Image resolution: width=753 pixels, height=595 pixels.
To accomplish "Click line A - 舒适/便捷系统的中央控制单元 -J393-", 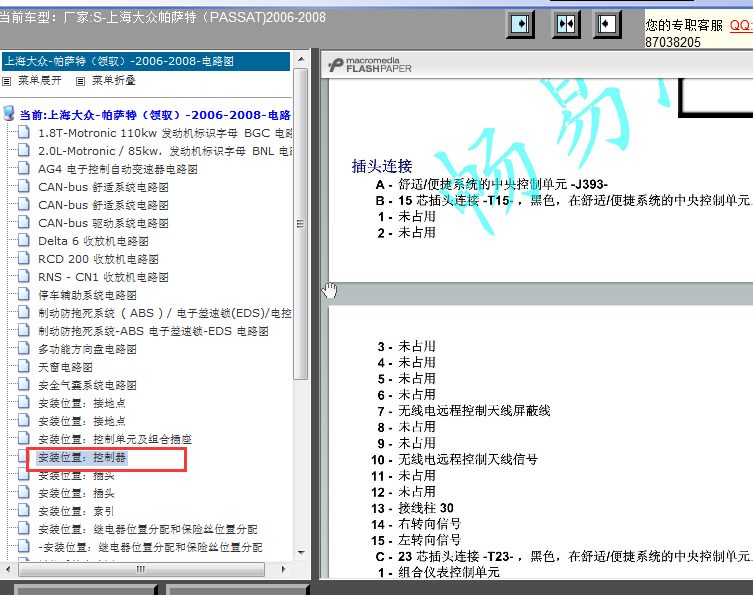I will 492,184.
